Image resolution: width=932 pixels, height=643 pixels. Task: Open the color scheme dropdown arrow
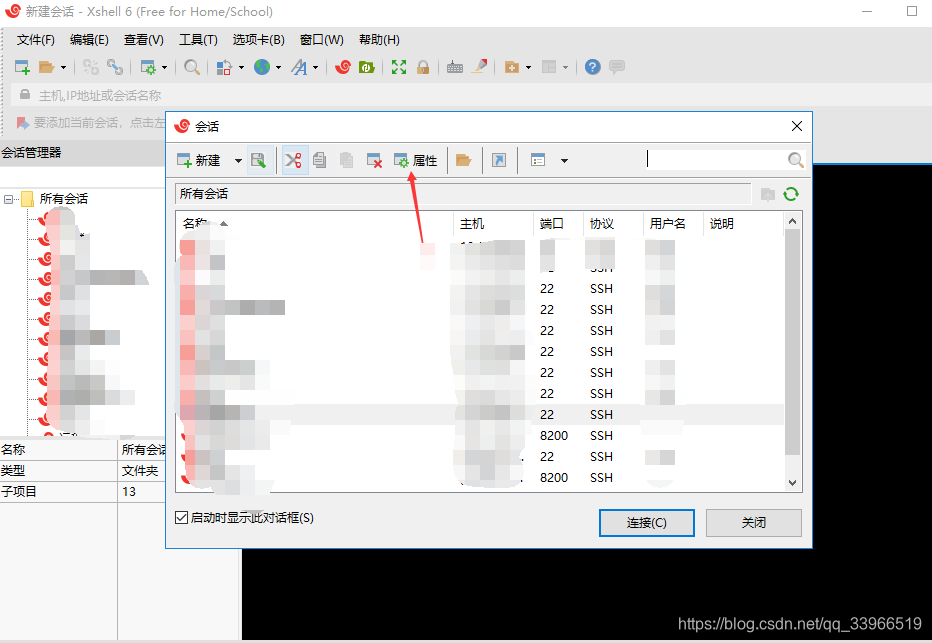tap(241, 68)
